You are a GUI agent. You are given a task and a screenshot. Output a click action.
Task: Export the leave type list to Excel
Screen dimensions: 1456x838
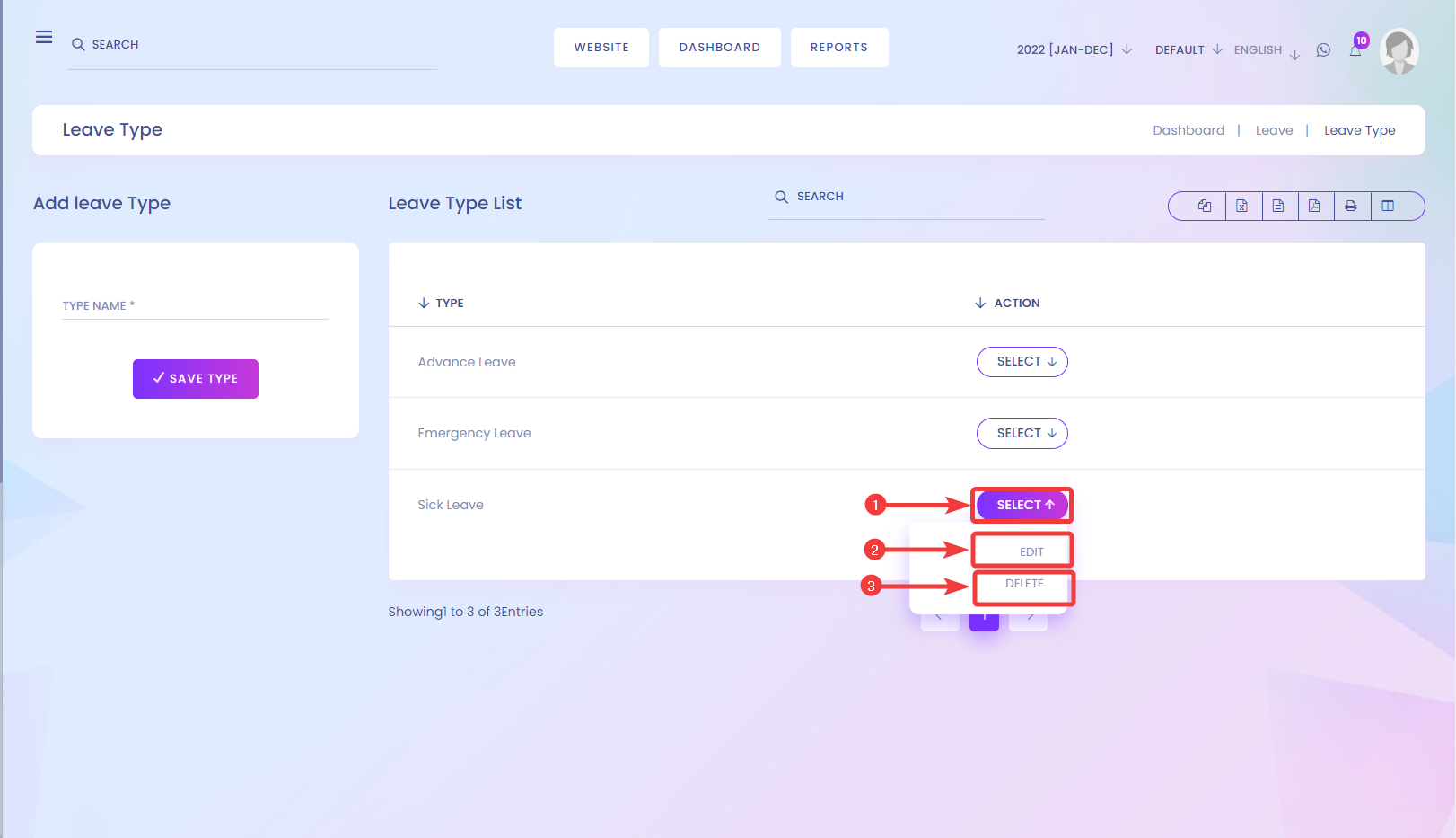[1243, 206]
